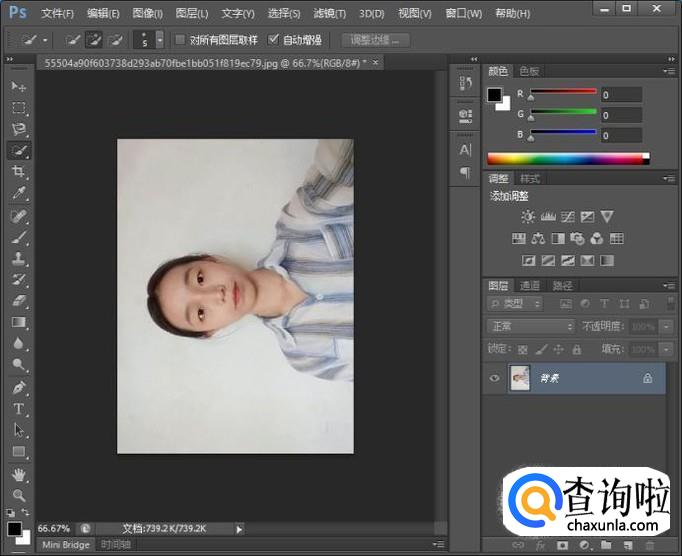The image size is (682, 556).
Task: Enable 对所有图层取样 checkbox
Action: [x=180, y=41]
